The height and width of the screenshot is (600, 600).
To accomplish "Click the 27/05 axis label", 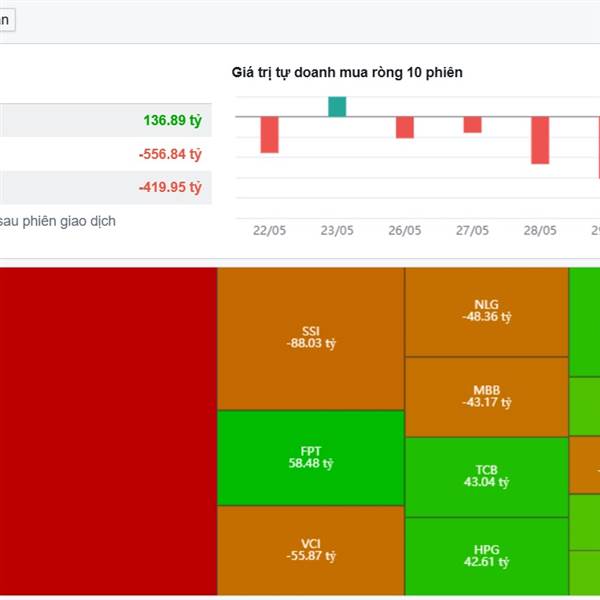I will (473, 230).
